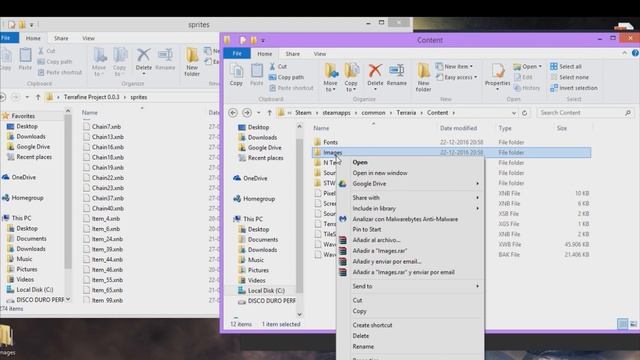Click Paste shortcut in Content ribbon
This screenshot has width=640, height=360.
(x=291, y=88)
